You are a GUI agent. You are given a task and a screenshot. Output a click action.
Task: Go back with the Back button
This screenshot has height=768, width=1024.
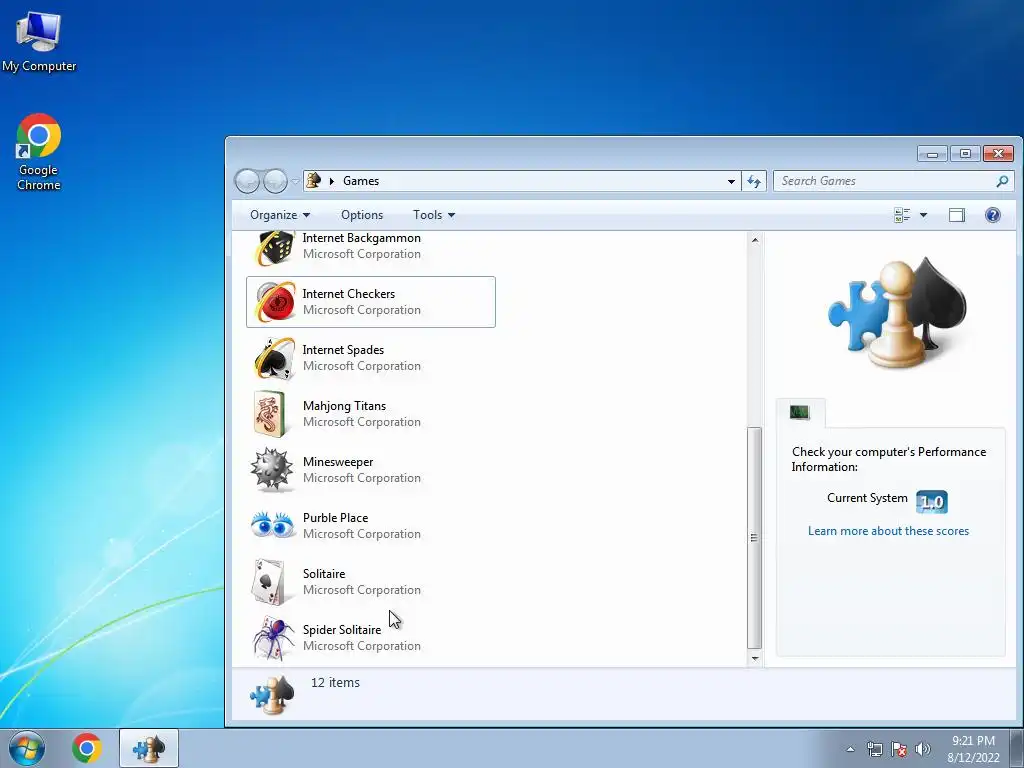coord(248,181)
